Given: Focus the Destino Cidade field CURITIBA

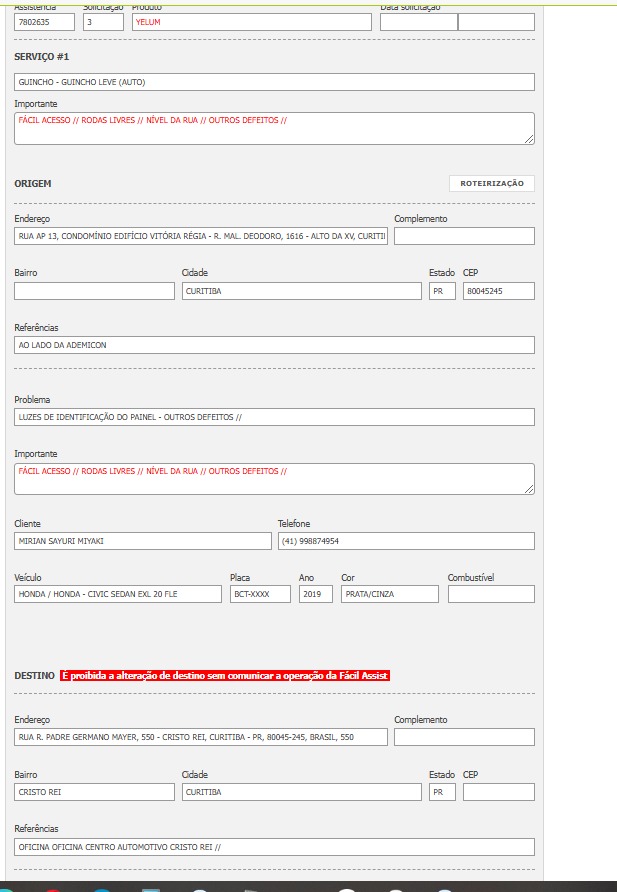Looking at the screenshot, I should point(301,792).
